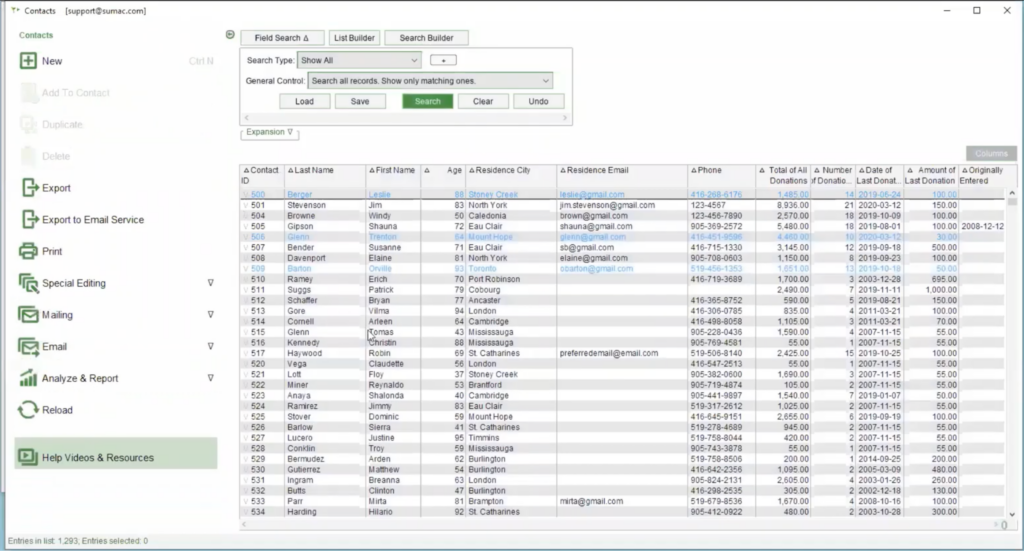1024x551 pixels.
Task: Click the Sumac app icon in title bar
Action: (x=15, y=10)
